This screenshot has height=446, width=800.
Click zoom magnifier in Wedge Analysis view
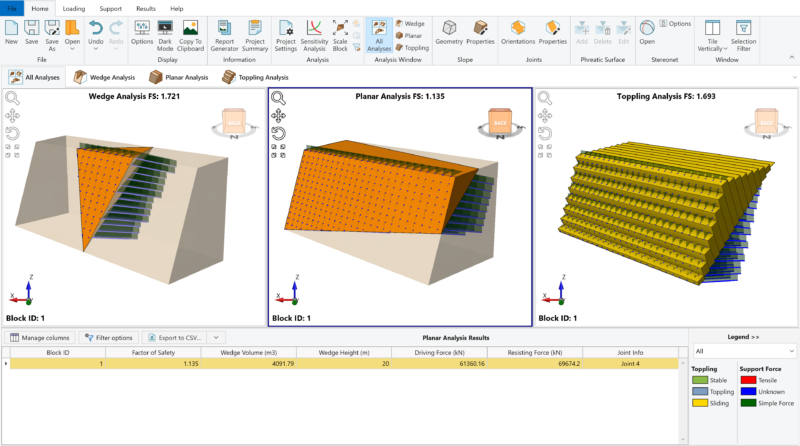(12, 98)
